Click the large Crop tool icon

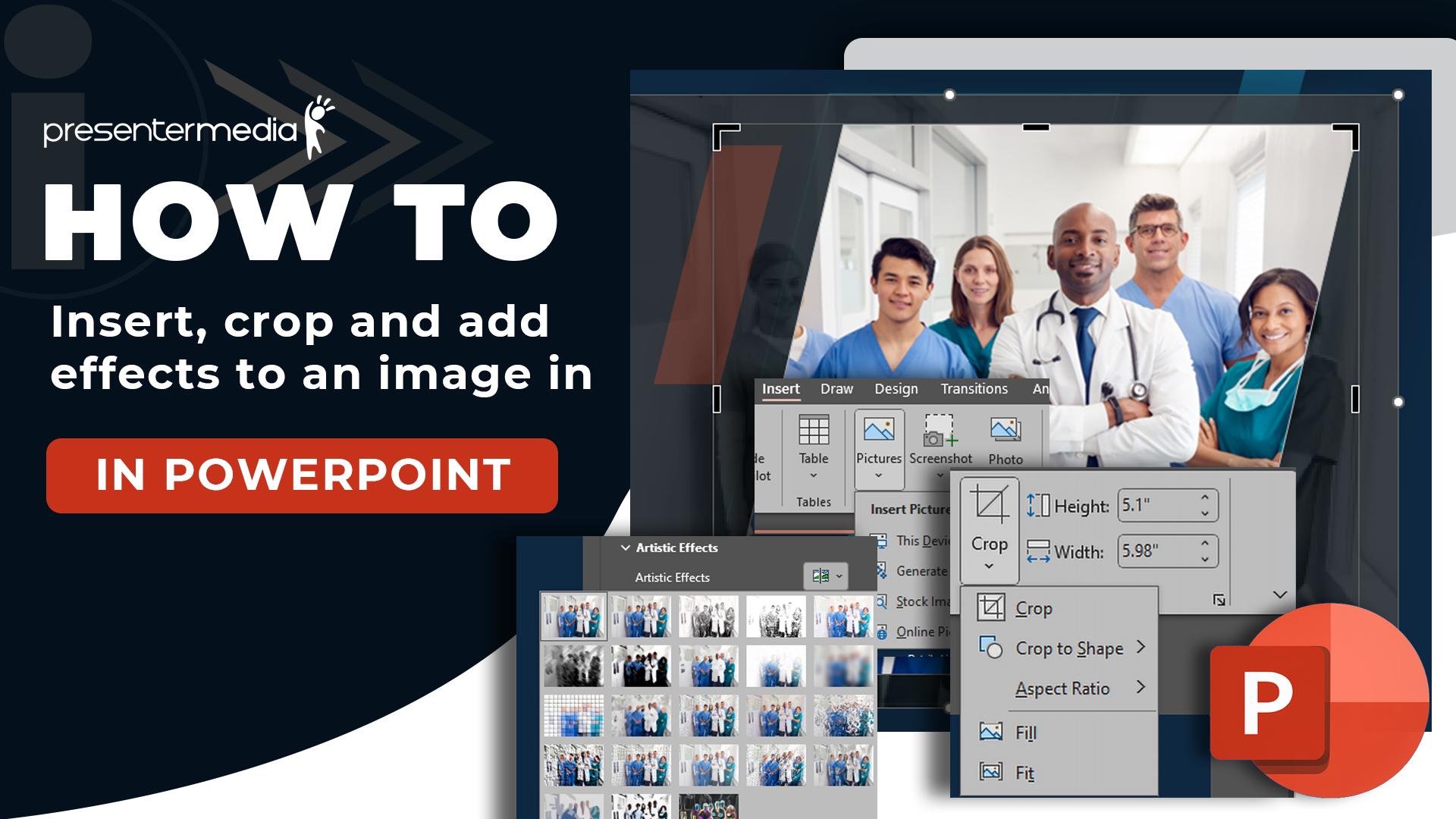[x=990, y=504]
